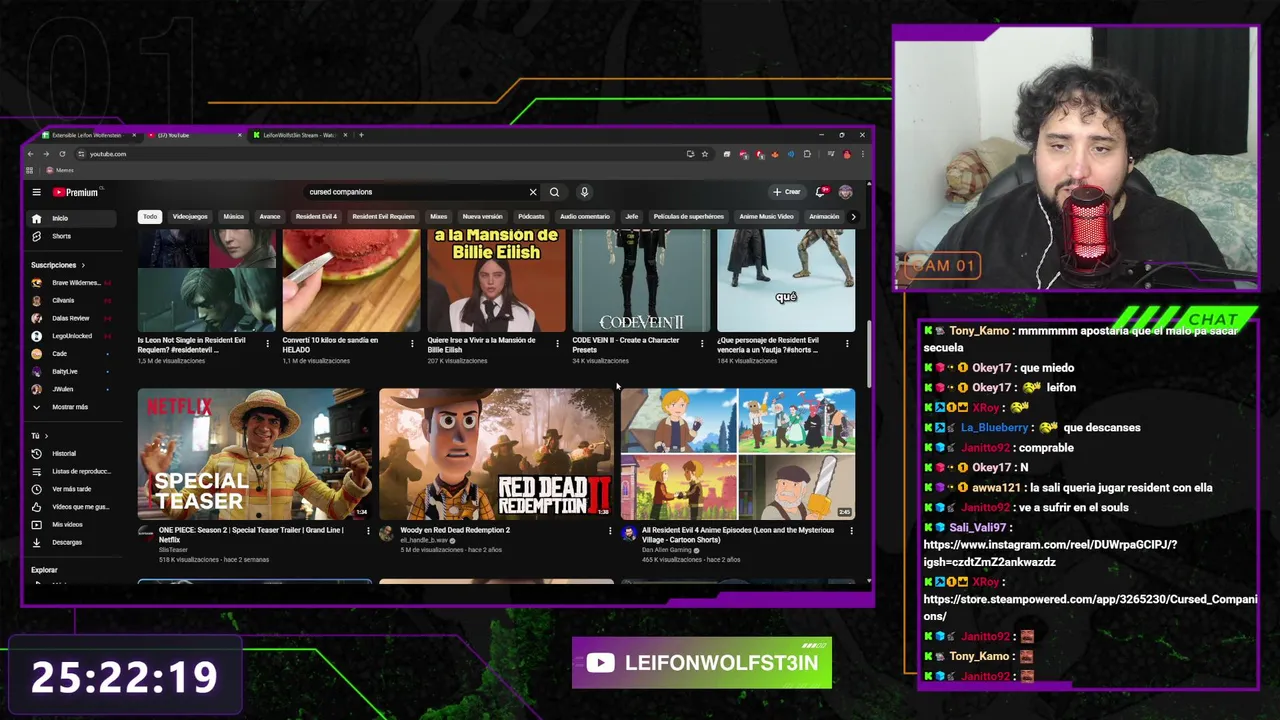Open the Shorts icon in the sidebar
Screen dimensions: 1280x720
[x=37, y=236]
